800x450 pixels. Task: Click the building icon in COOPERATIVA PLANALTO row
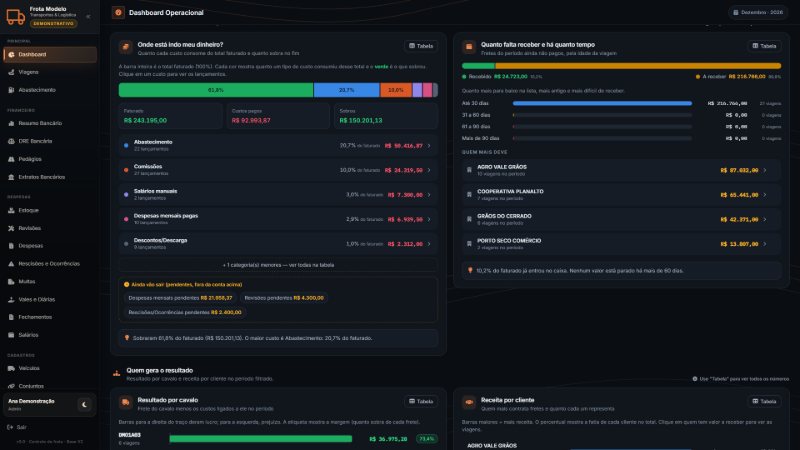(469, 195)
